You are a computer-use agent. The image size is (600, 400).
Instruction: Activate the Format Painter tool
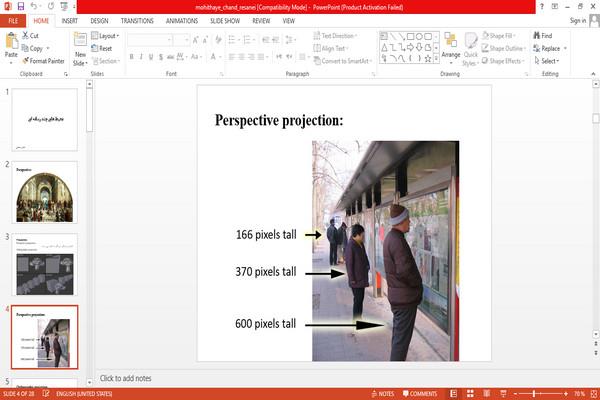pos(43,61)
